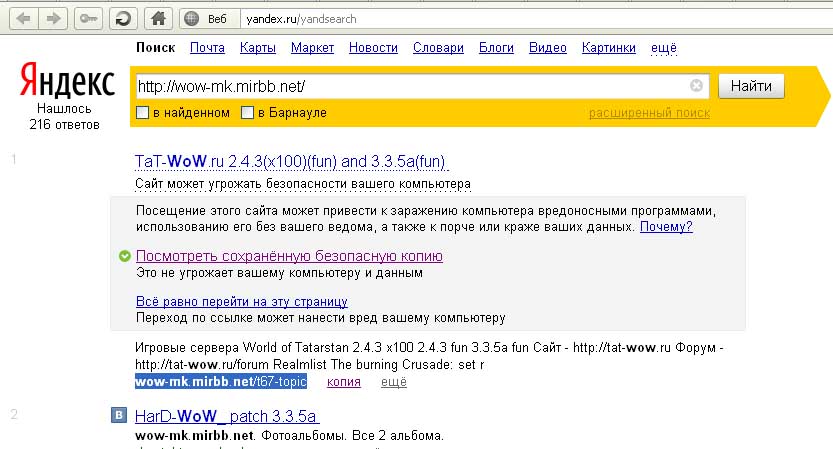Open the HarD-WoW_ patch 3.3.5a result
Image resolution: width=833 pixels, height=449 pixels.
(226, 416)
